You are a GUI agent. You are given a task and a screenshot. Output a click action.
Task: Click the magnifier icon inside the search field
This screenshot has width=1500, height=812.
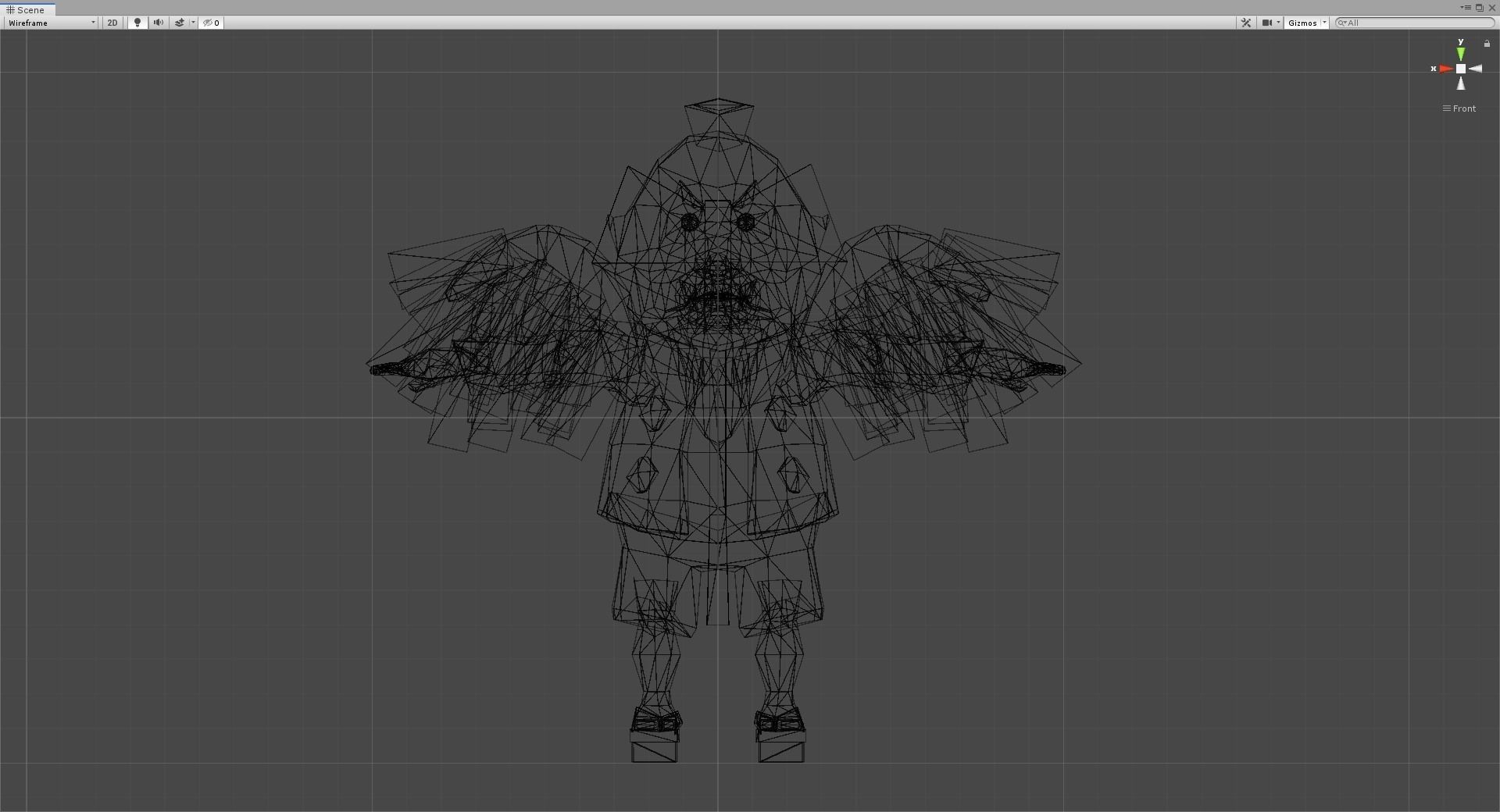point(1341,23)
